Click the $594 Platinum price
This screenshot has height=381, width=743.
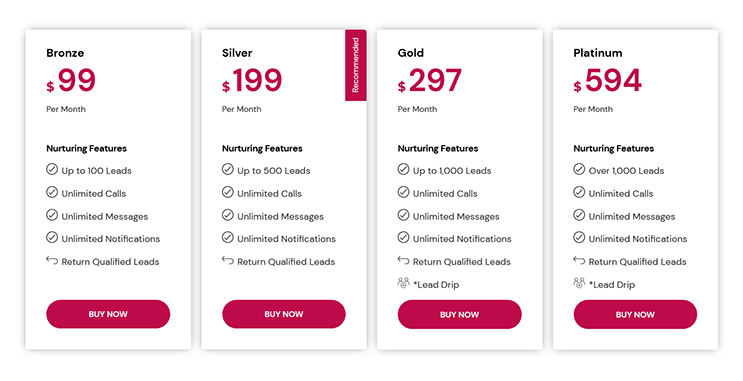(x=607, y=80)
